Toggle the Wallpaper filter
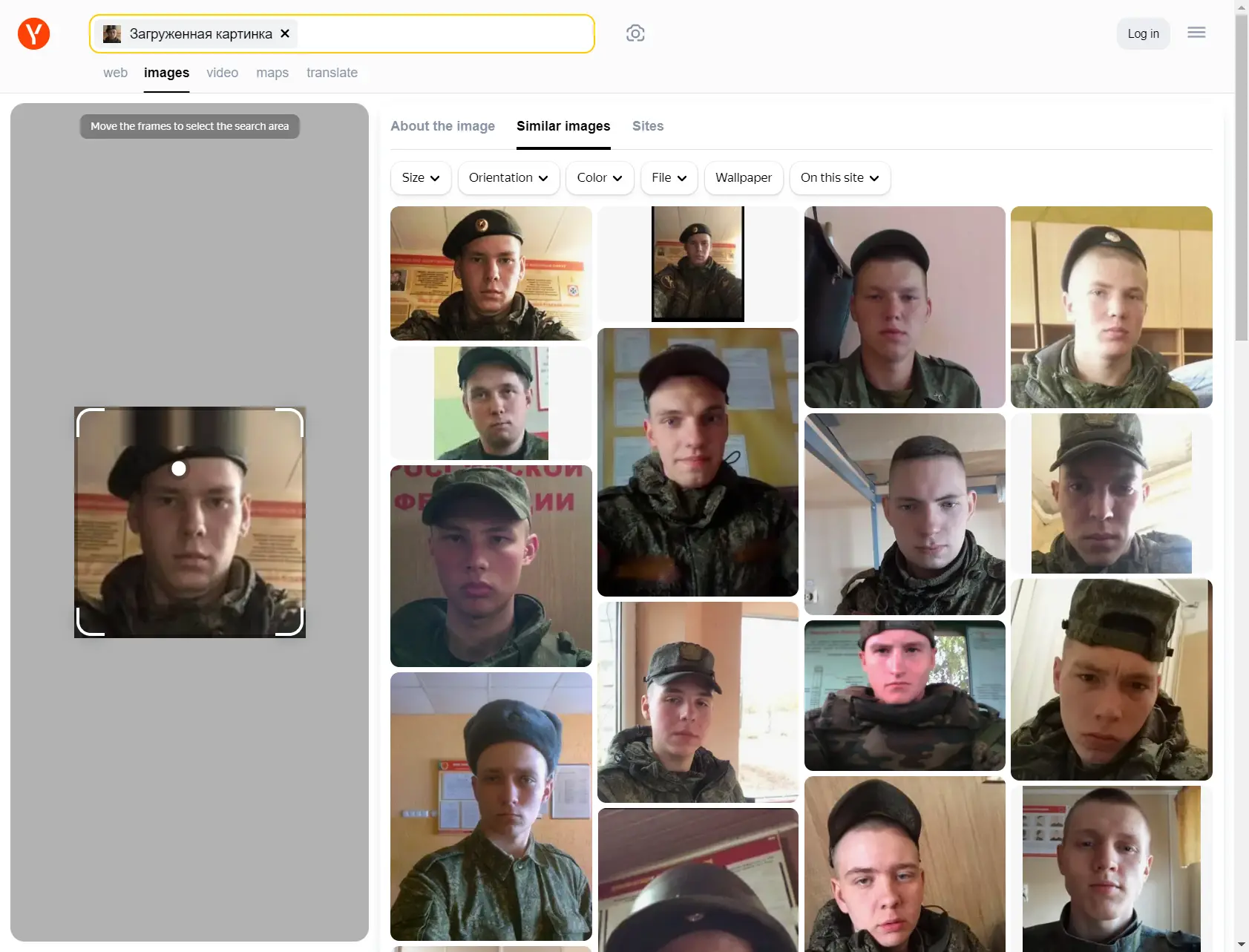Image resolution: width=1249 pixels, height=952 pixels. (x=743, y=178)
